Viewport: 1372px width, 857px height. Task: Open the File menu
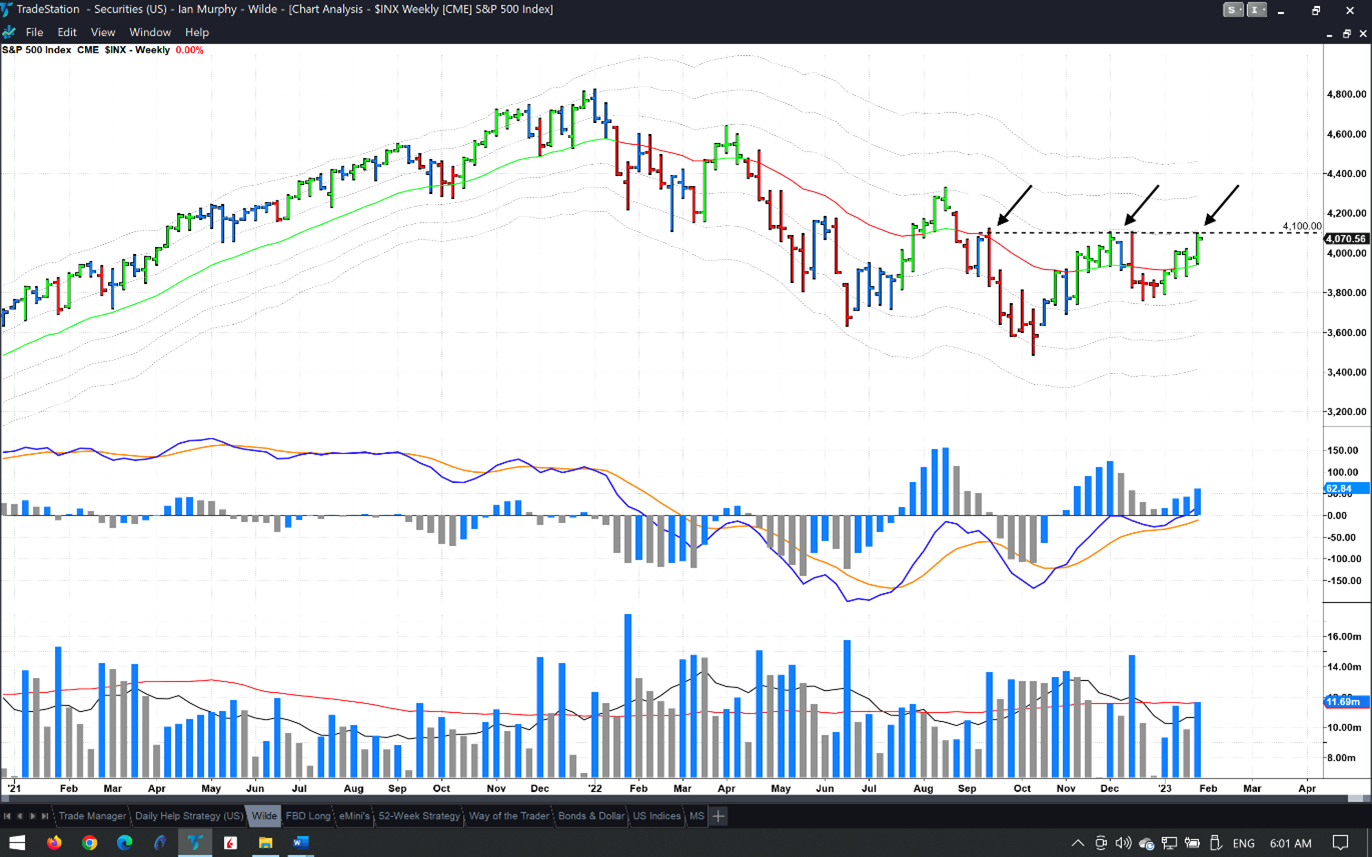click(34, 32)
